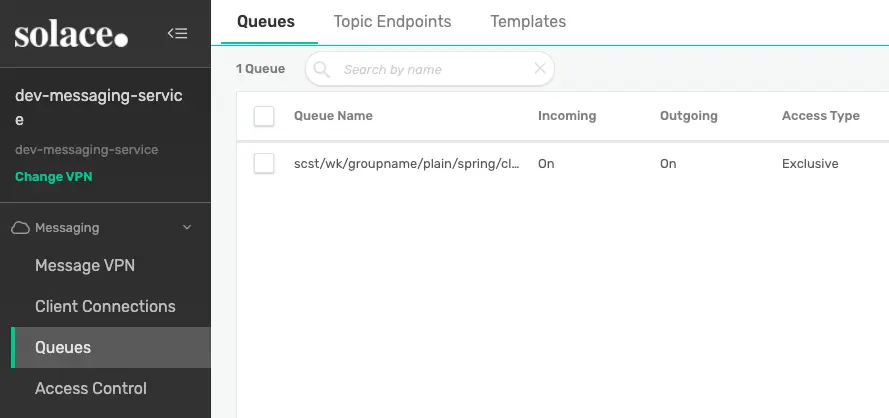Collapse the Messaging section chevron
889x418 pixels.
pyautogui.click(x=186, y=228)
